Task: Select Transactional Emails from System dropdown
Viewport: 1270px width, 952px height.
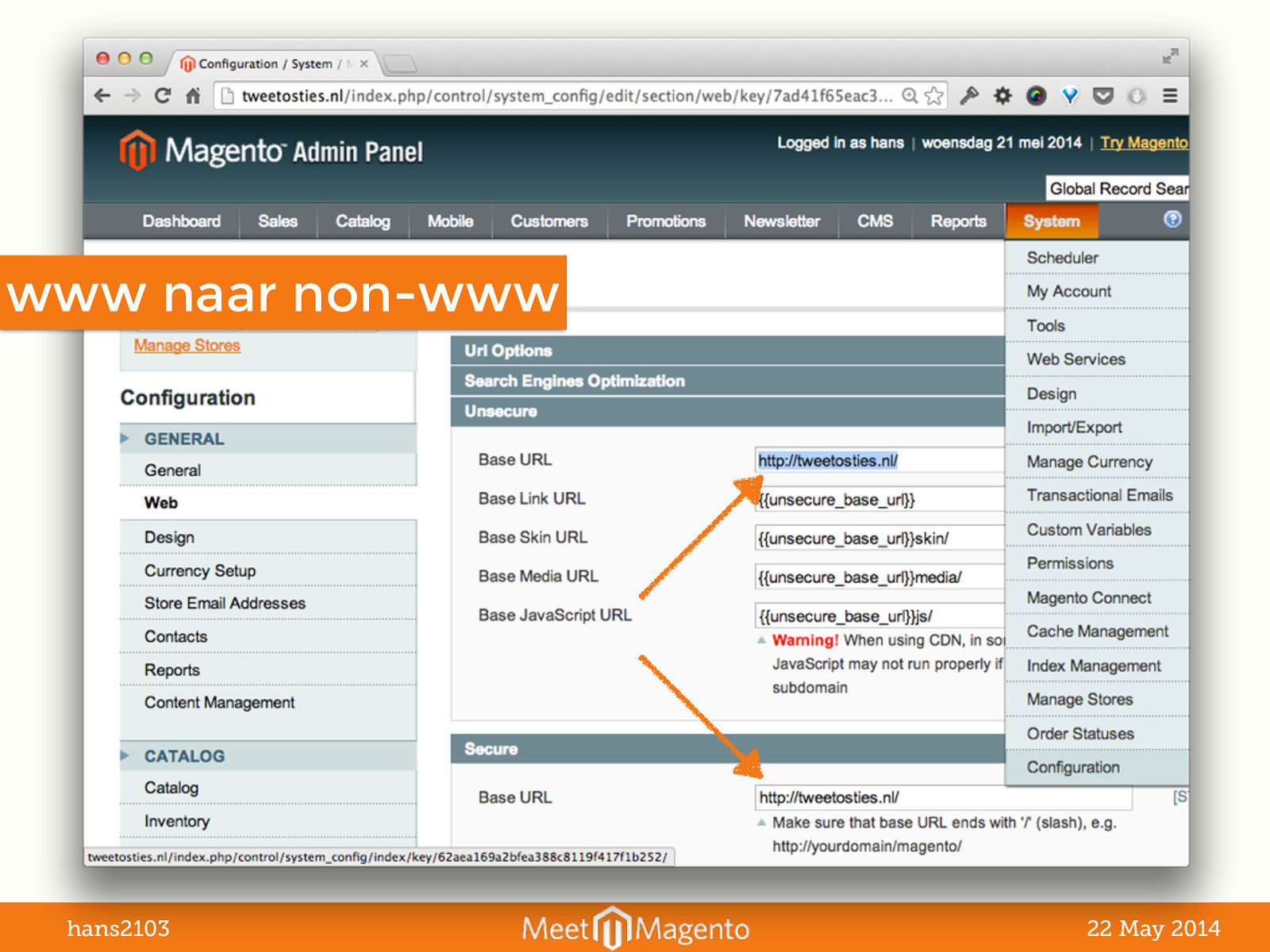Action: pos(1097,495)
